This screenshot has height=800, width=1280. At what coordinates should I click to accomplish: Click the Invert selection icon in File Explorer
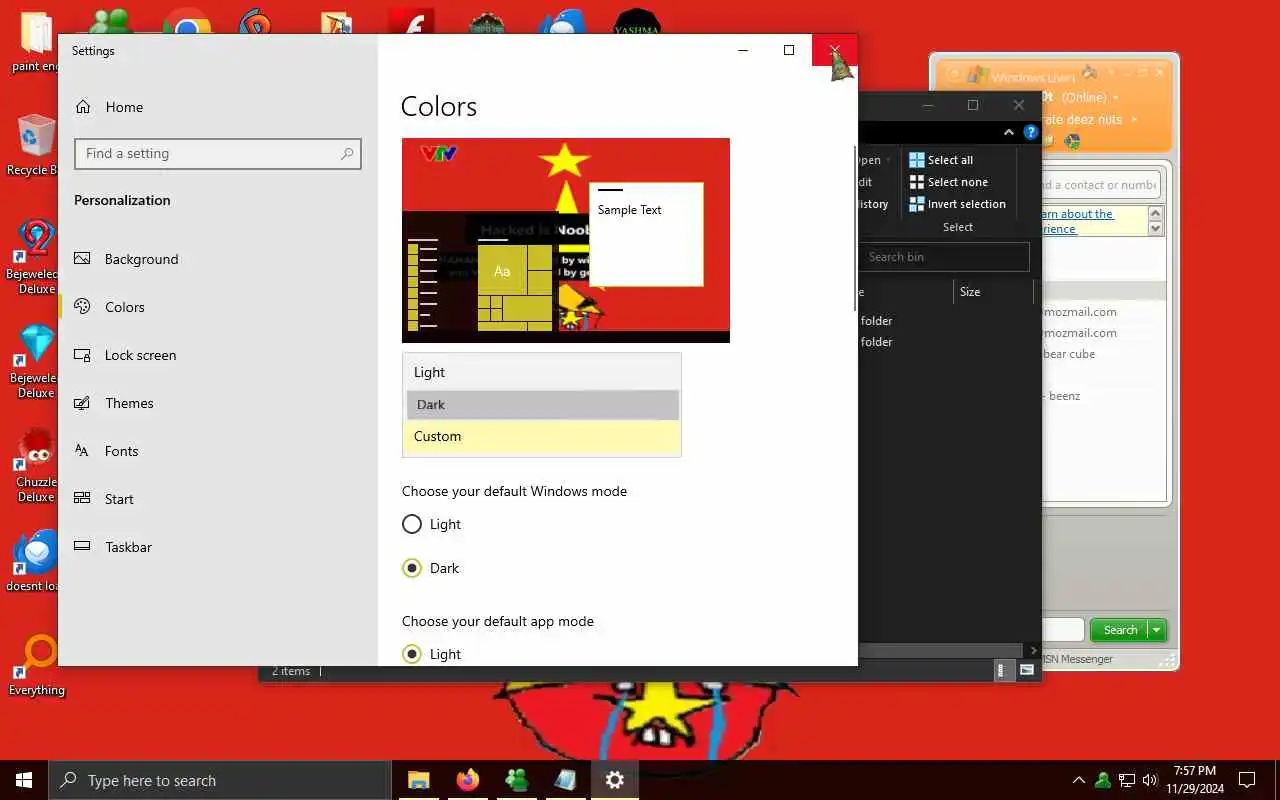coord(917,204)
